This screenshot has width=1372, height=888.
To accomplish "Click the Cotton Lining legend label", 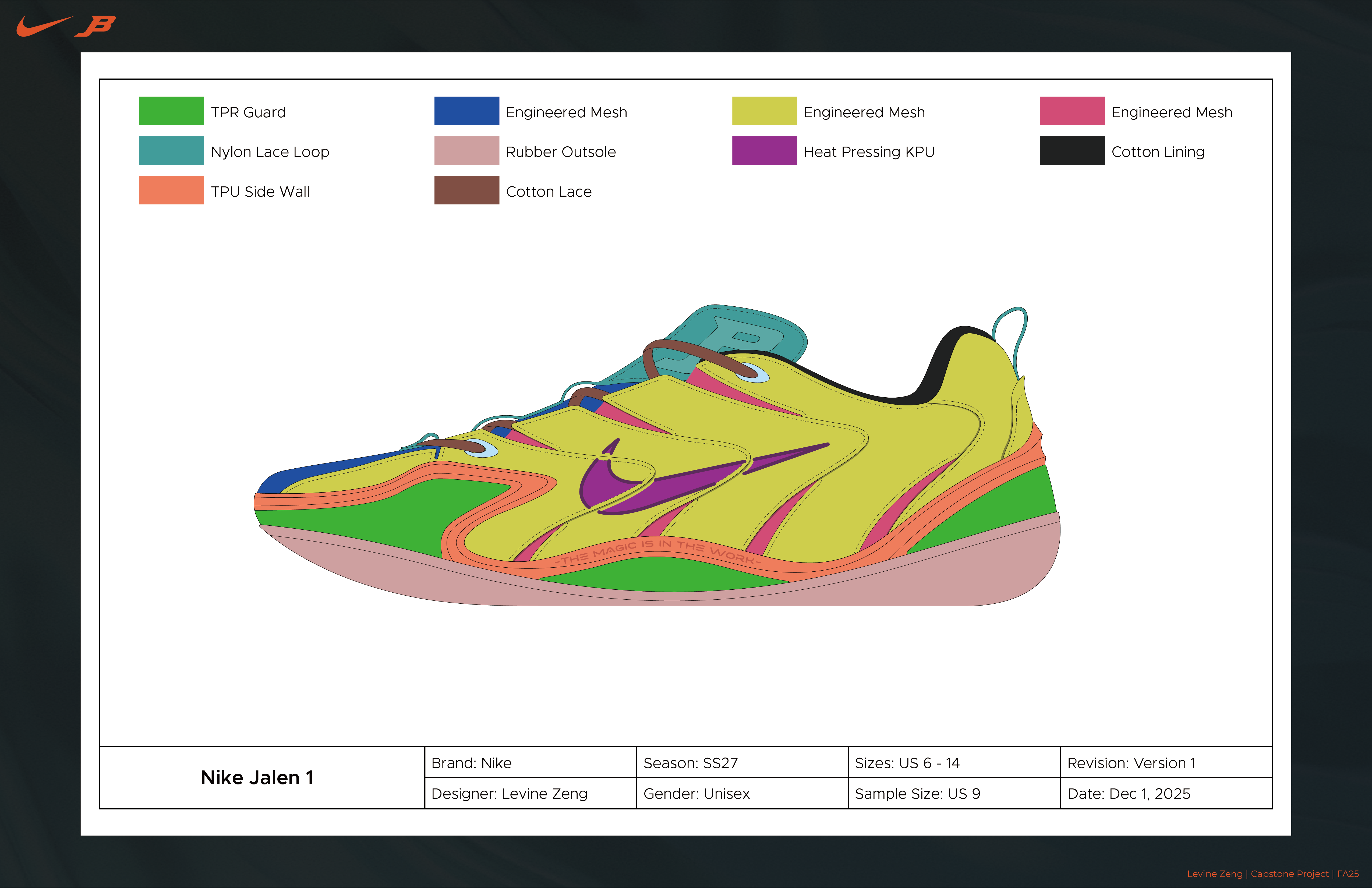I will (x=1158, y=152).
